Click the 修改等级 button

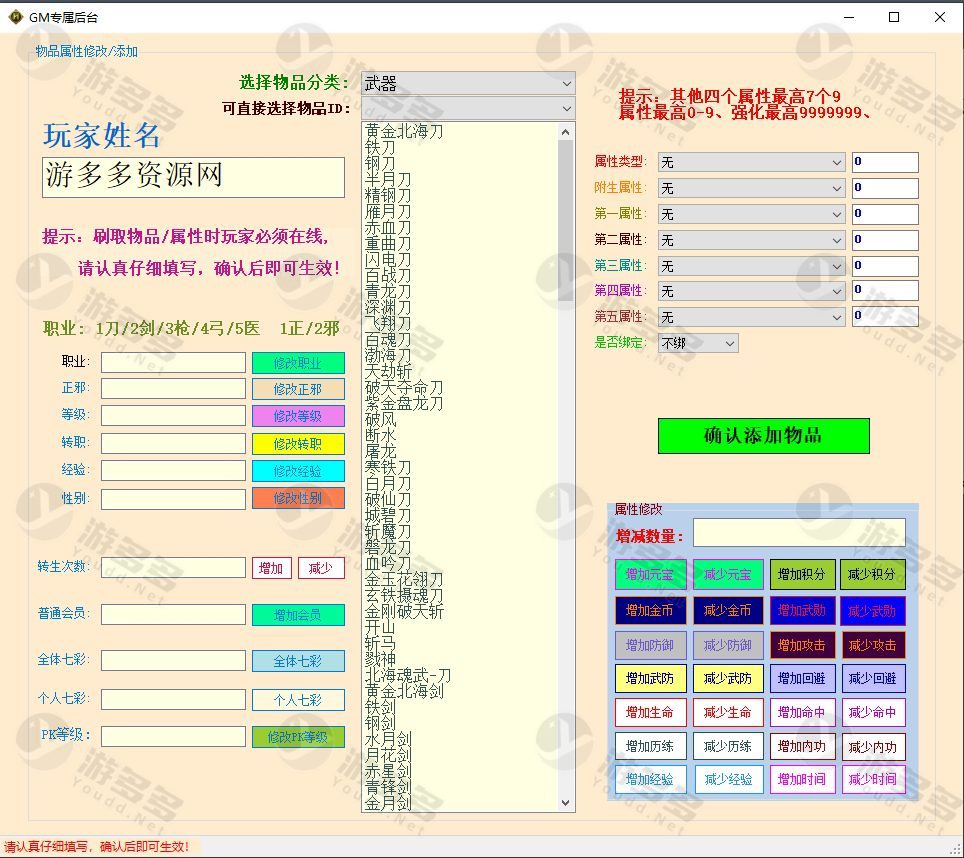(x=298, y=416)
